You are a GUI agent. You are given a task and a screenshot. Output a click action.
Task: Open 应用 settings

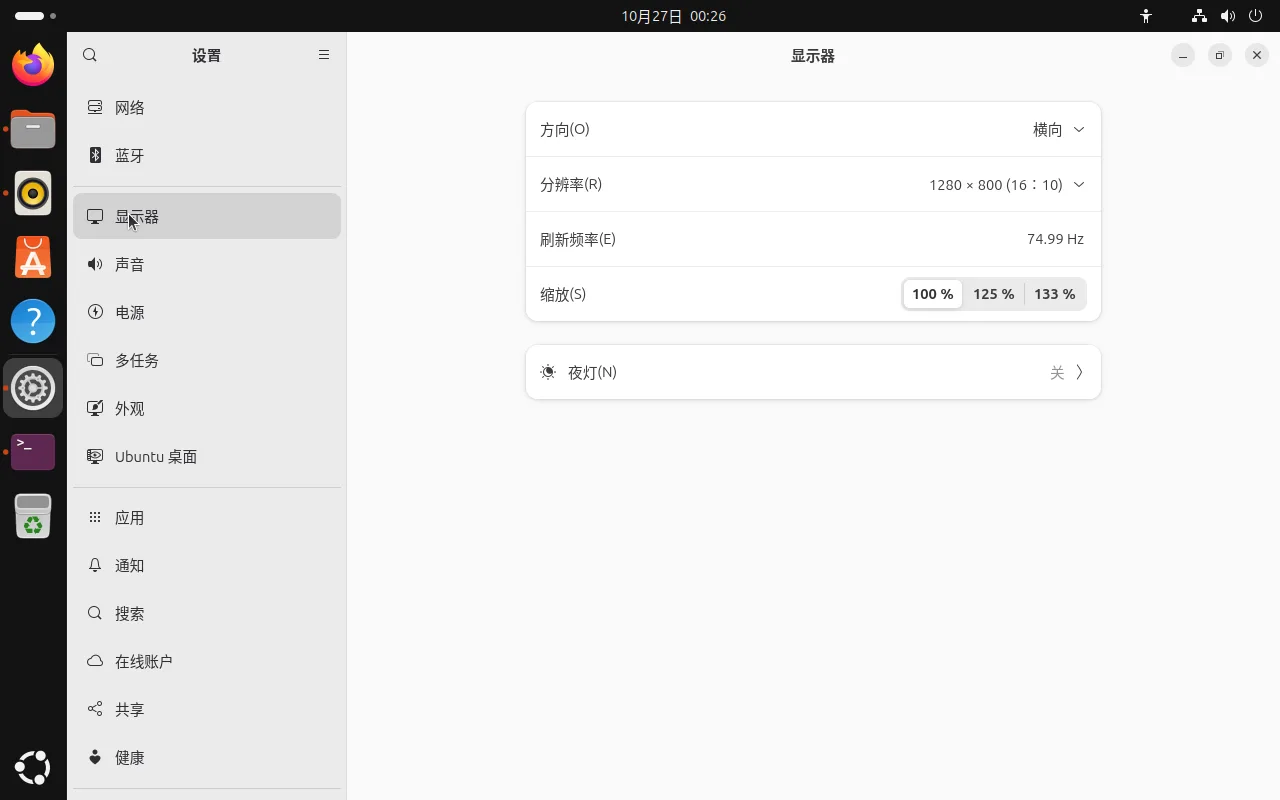click(207, 517)
